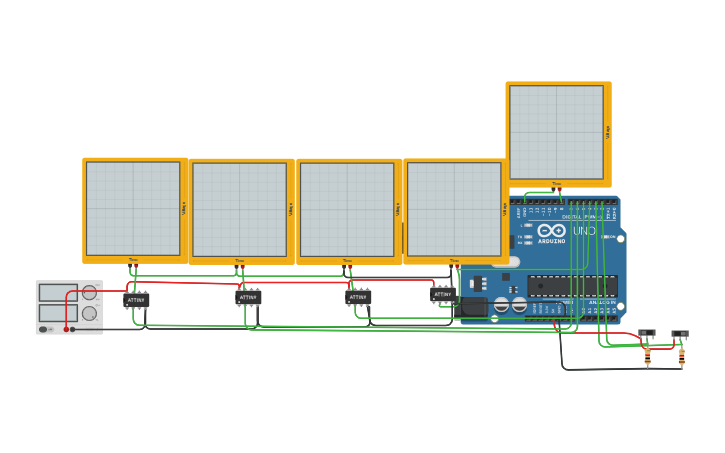Viewport: 725px width, 453px height.
Task: Click the Arduino logo on the Uno board
Action: point(552,232)
